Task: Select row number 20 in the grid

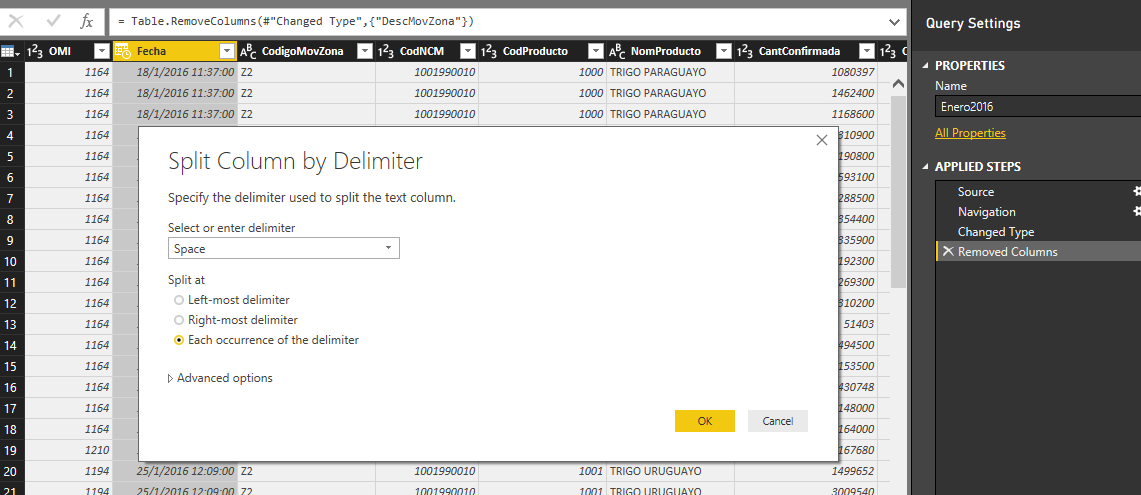Action: click(10, 471)
